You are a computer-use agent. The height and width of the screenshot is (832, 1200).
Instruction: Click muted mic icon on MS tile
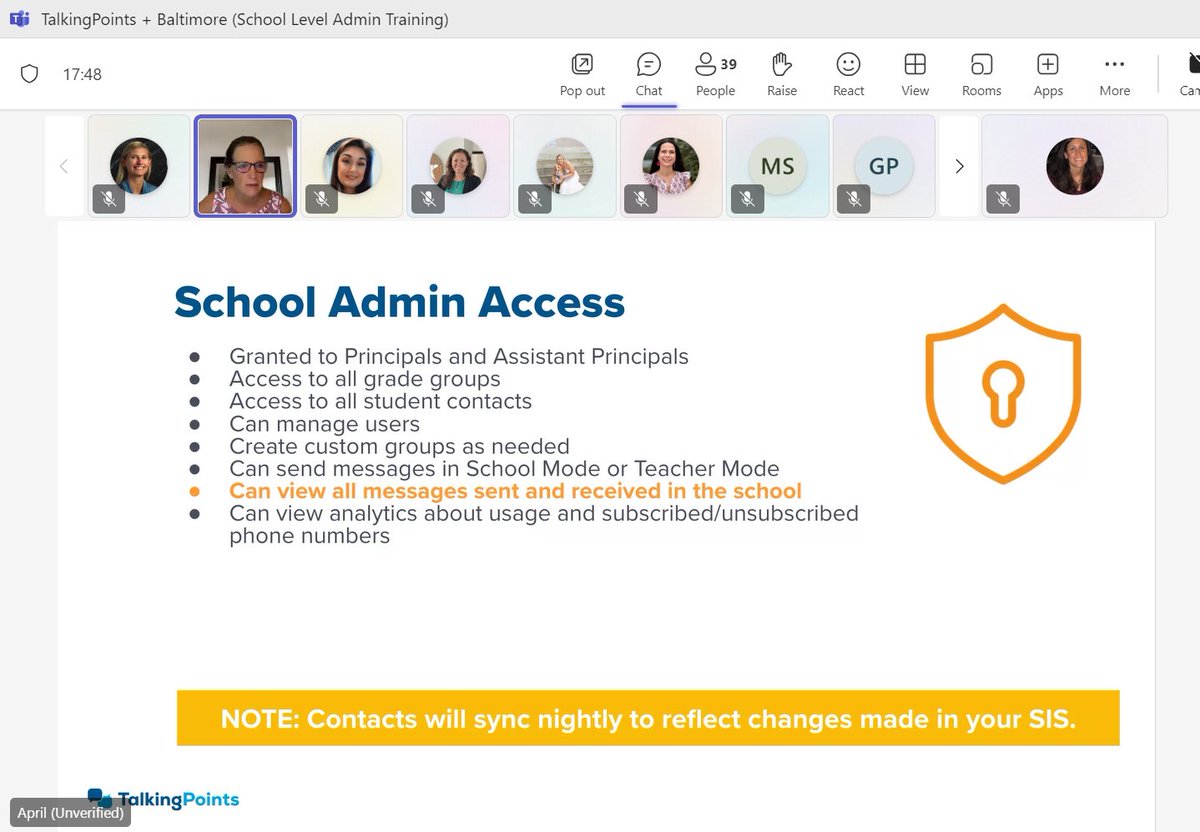coord(747,199)
